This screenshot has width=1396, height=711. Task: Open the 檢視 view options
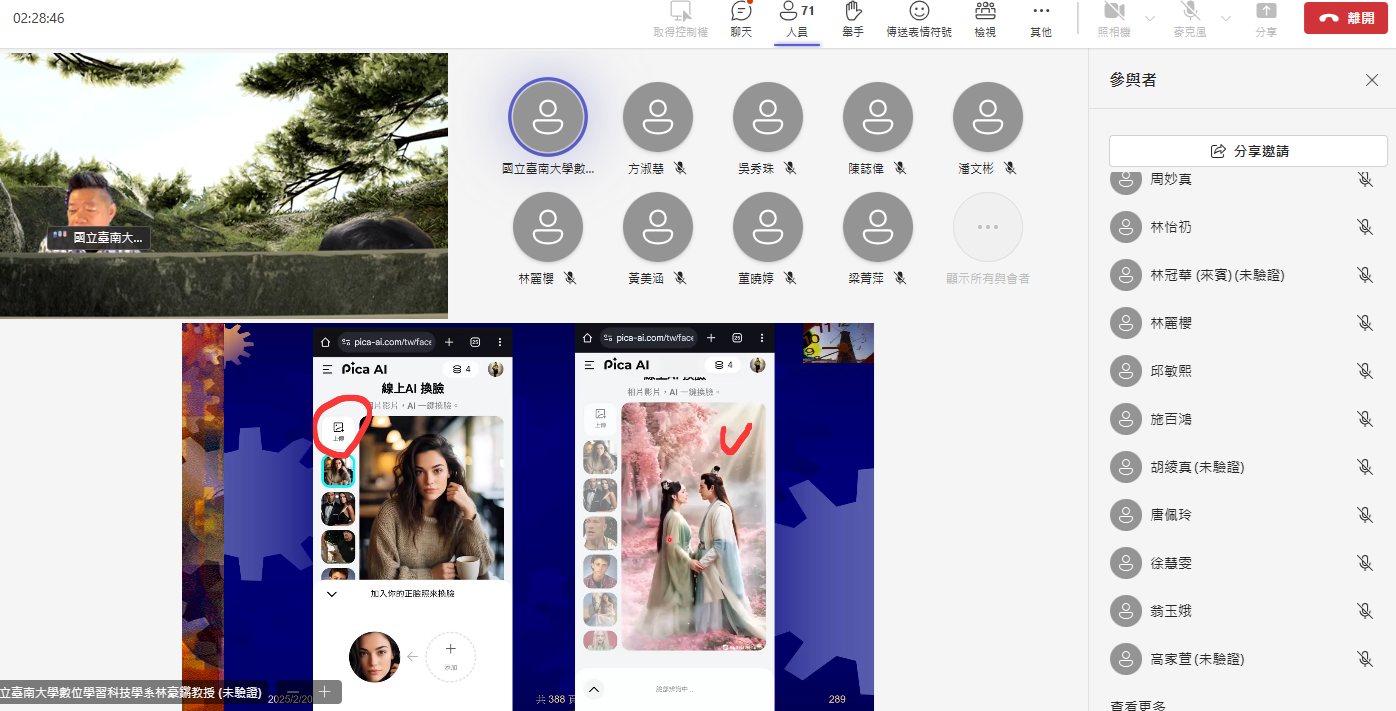click(985, 20)
